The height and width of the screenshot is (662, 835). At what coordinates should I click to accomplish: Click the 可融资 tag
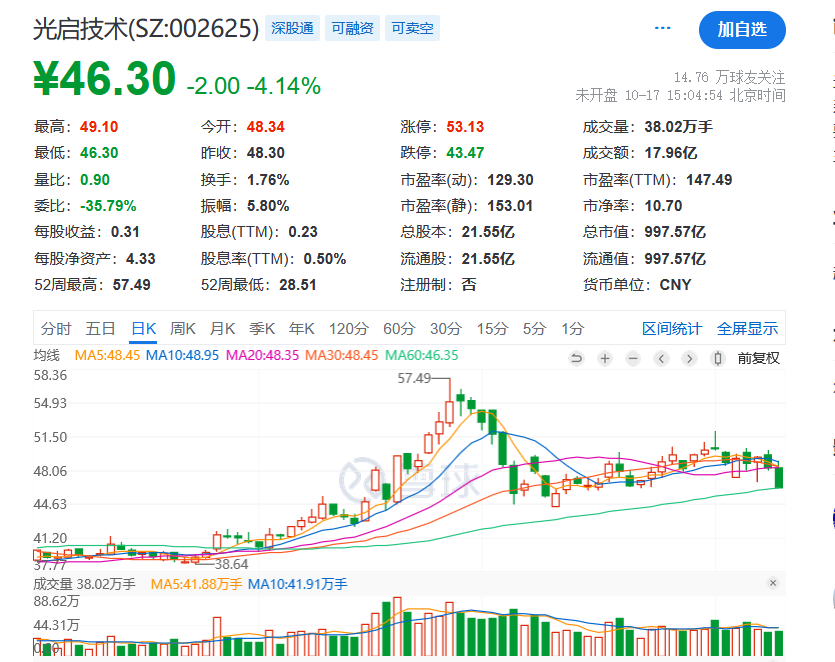[x=353, y=28]
